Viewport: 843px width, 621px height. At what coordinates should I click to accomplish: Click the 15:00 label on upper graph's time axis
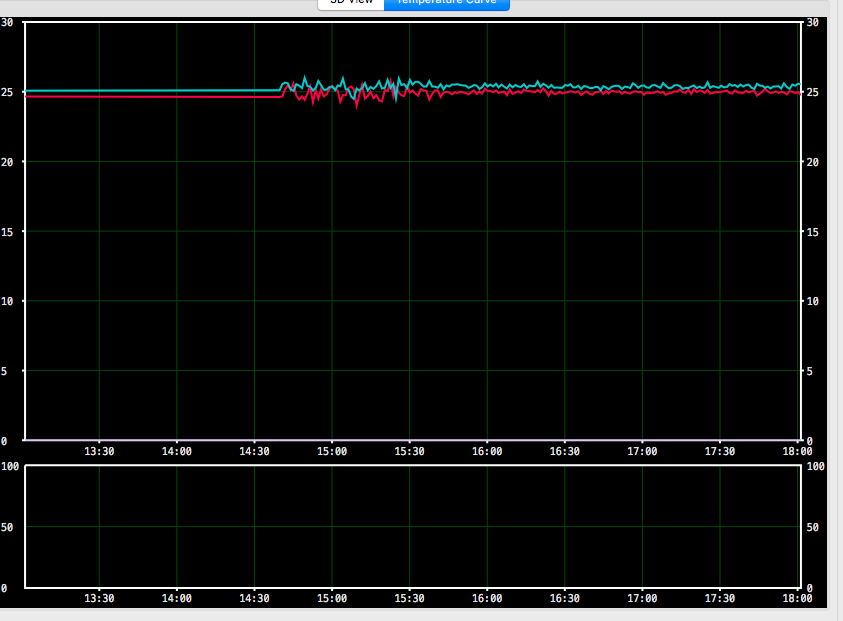tap(332, 451)
